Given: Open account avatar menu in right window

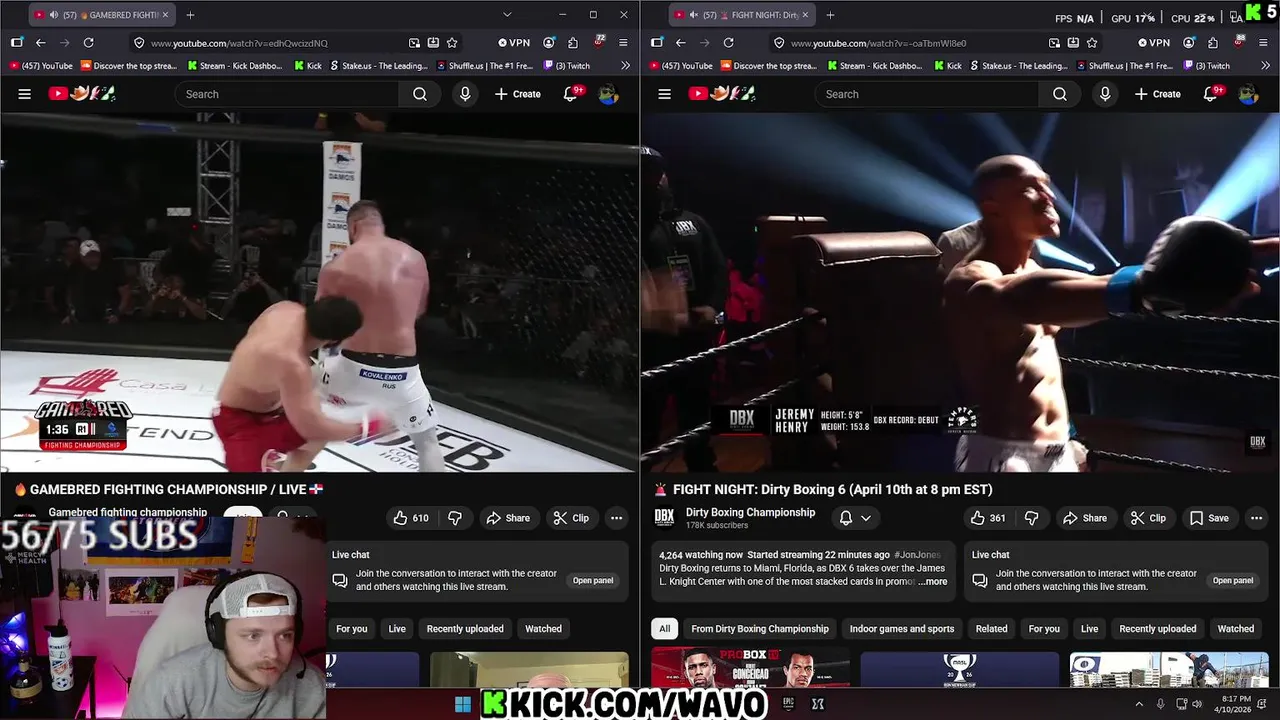Looking at the screenshot, I should [x=1248, y=94].
